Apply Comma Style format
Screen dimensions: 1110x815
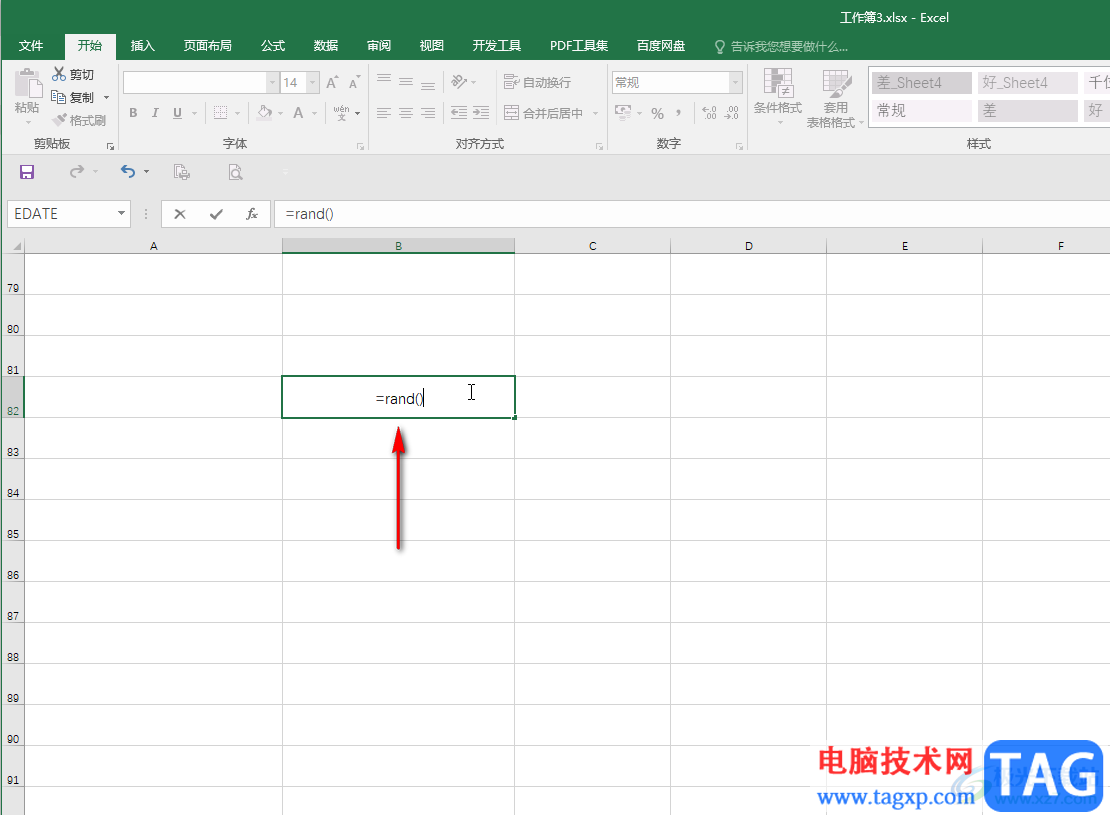(x=678, y=113)
